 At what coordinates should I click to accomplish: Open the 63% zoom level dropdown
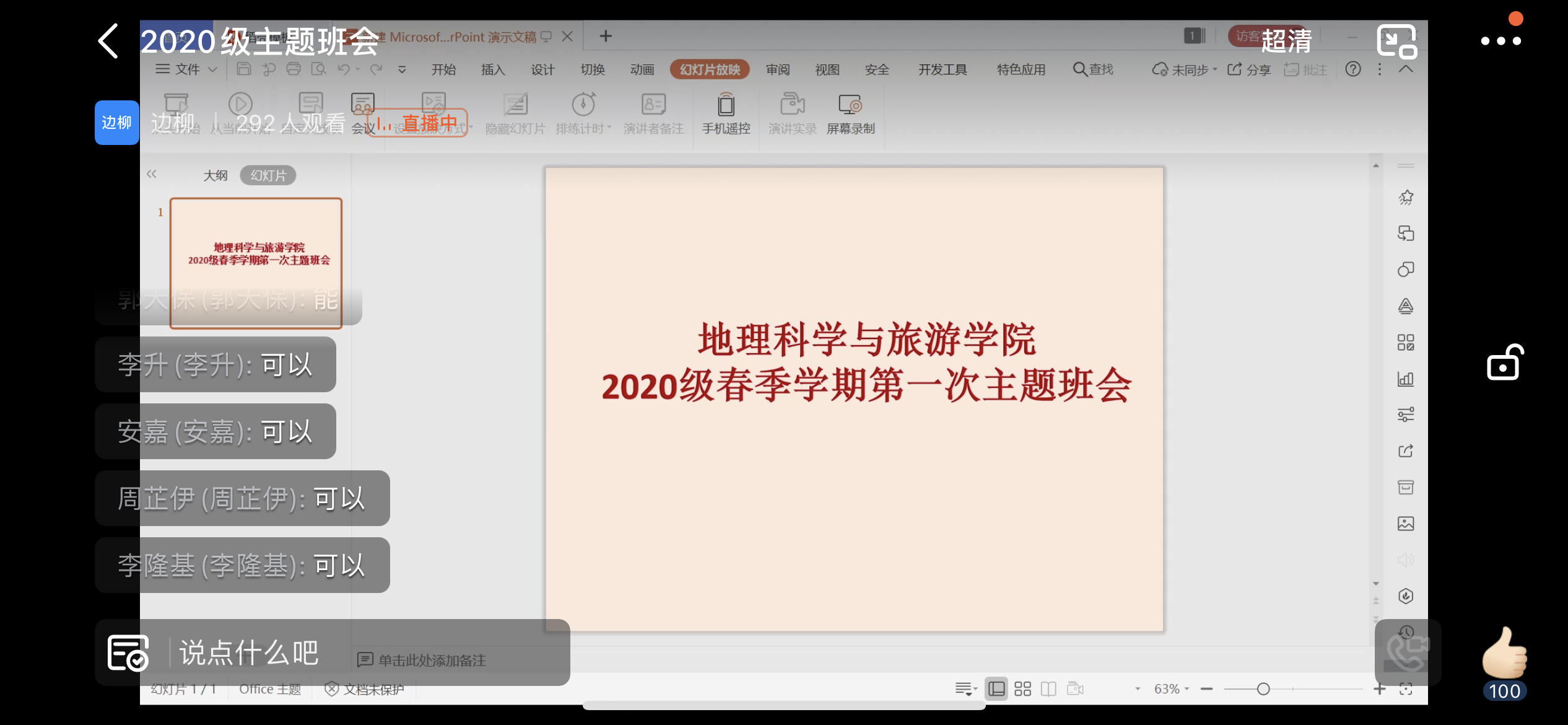[x=1187, y=689]
